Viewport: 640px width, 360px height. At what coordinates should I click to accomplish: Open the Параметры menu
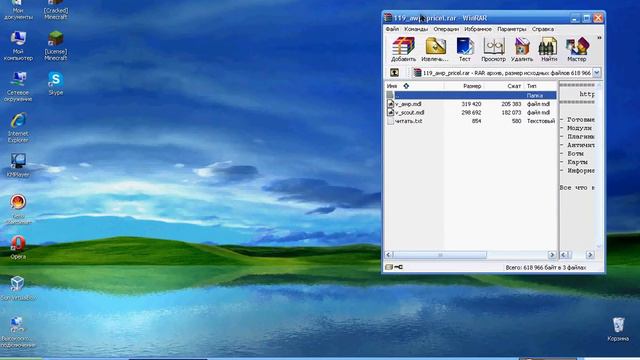(x=512, y=29)
